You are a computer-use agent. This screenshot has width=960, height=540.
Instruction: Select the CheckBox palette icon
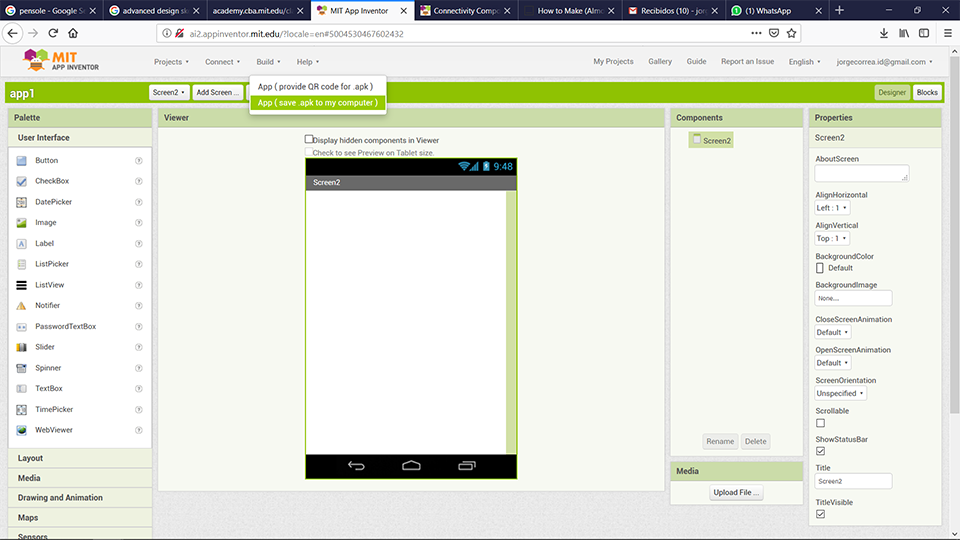[21, 181]
